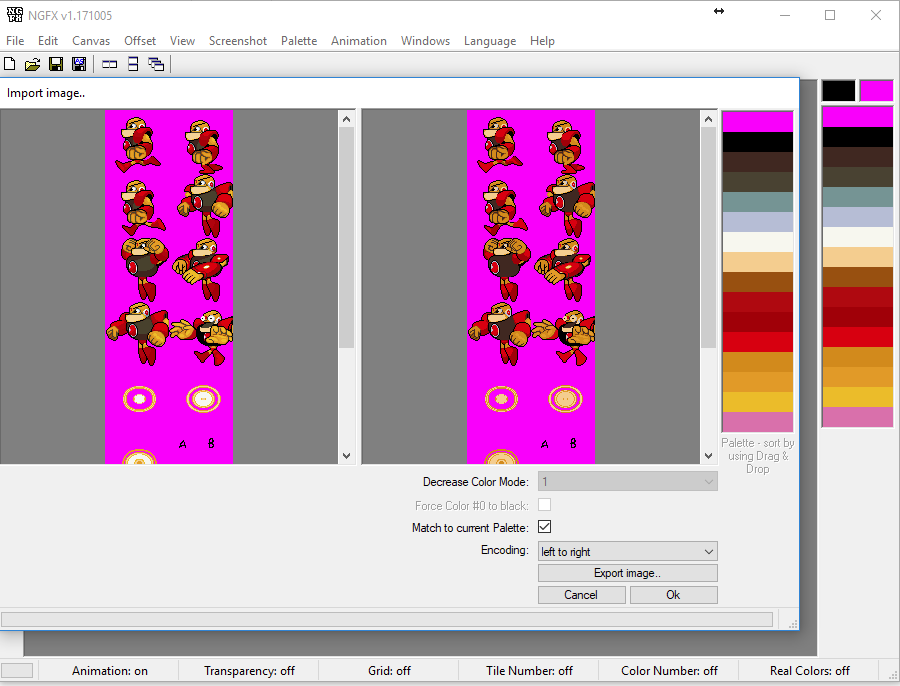Select the yellow swatch in import palette
This screenshot has width=900, height=686.
click(757, 402)
